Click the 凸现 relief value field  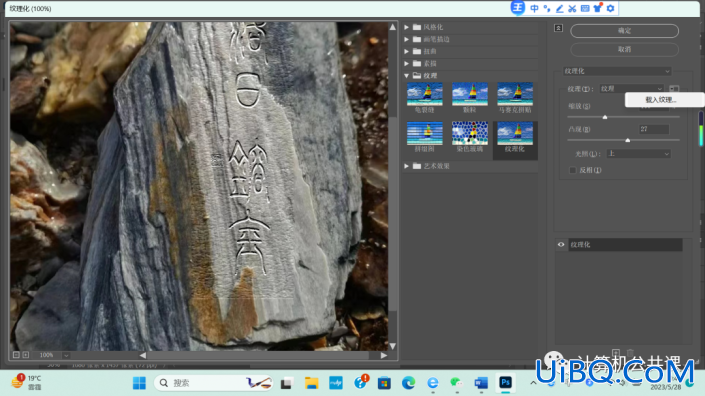coord(654,129)
